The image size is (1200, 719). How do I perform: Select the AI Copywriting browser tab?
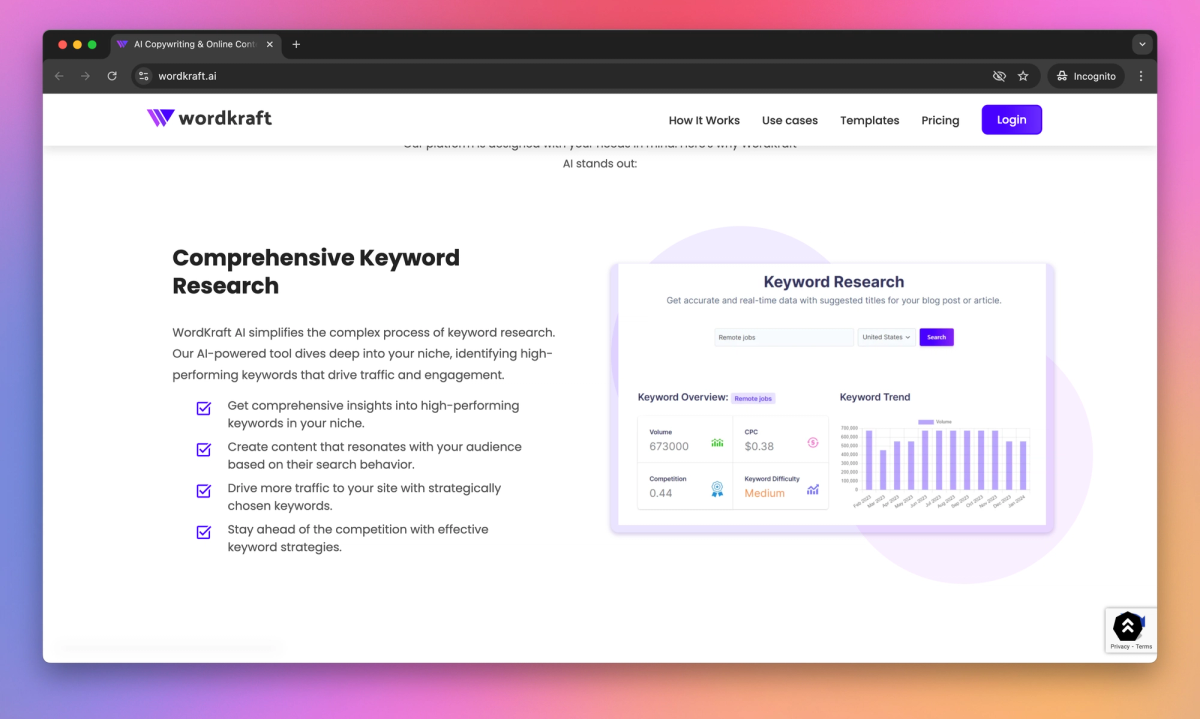pos(194,44)
